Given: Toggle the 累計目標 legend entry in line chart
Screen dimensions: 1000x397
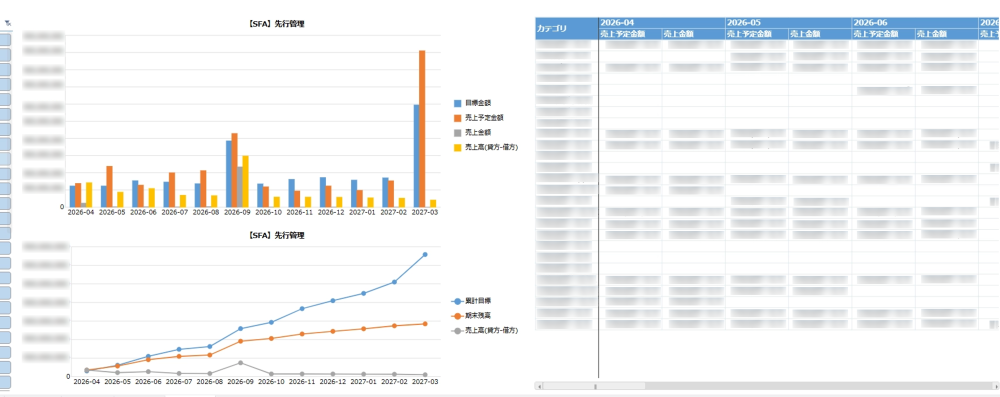Looking at the screenshot, I should click(471, 301).
